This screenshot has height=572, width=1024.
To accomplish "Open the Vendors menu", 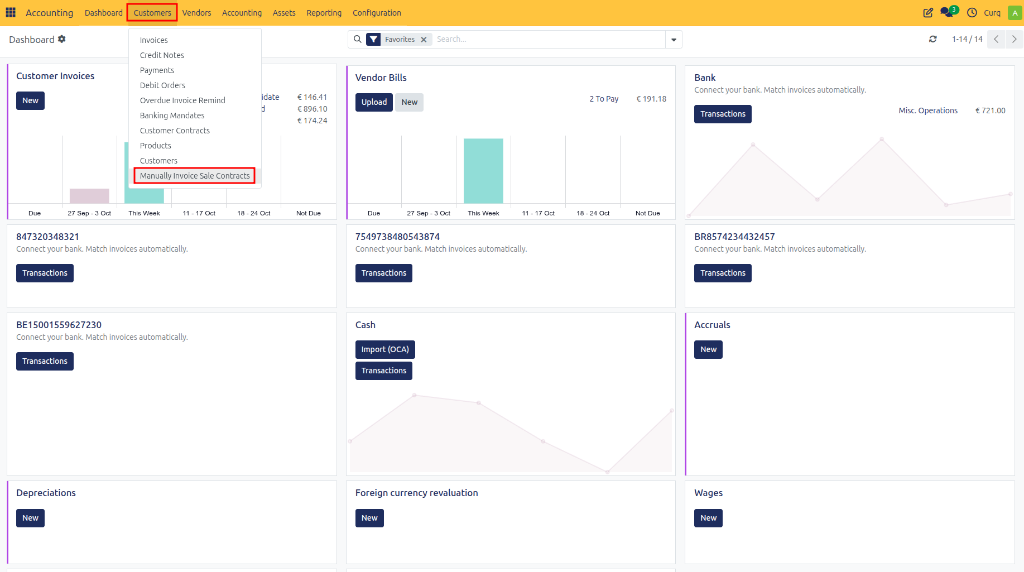I will click(197, 12).
